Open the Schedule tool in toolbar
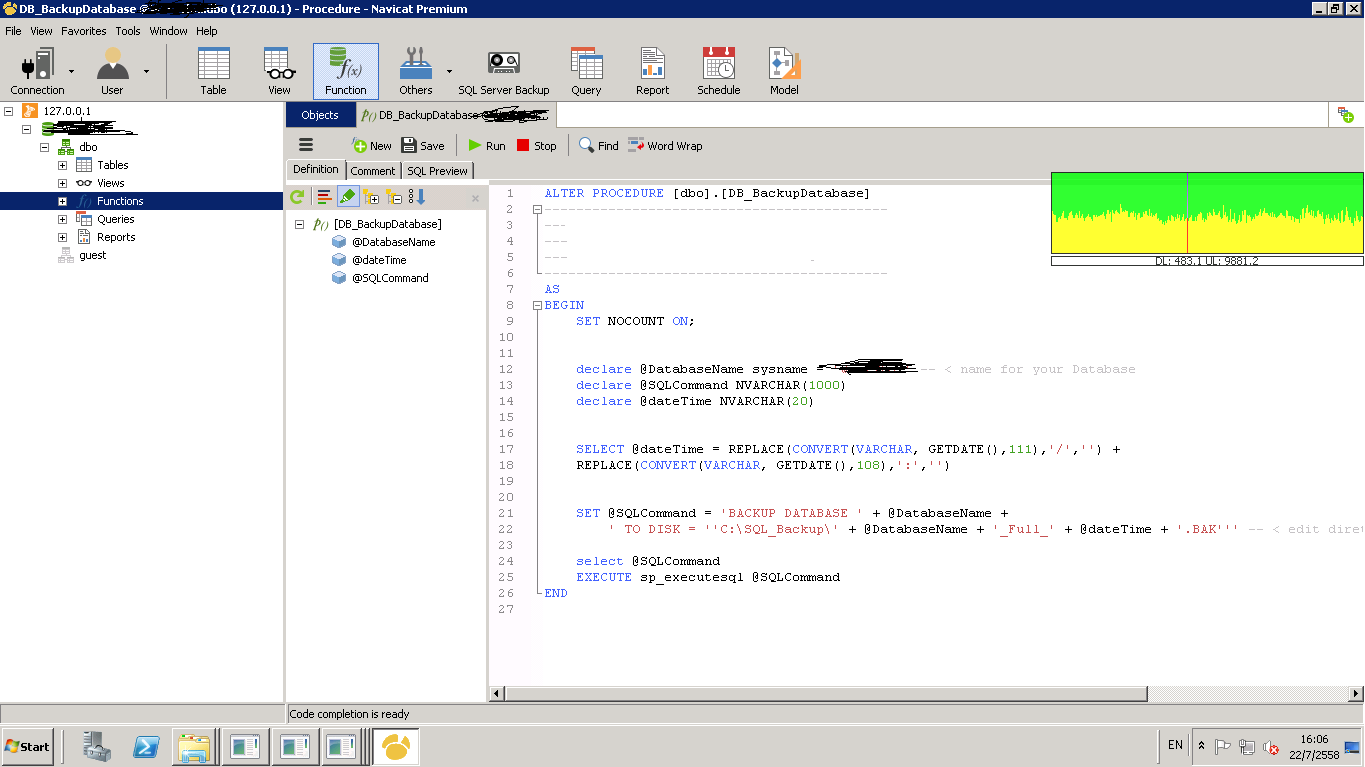Image resolution: width=1365 pixels, height=767 pixels. [x=719, y=71]
